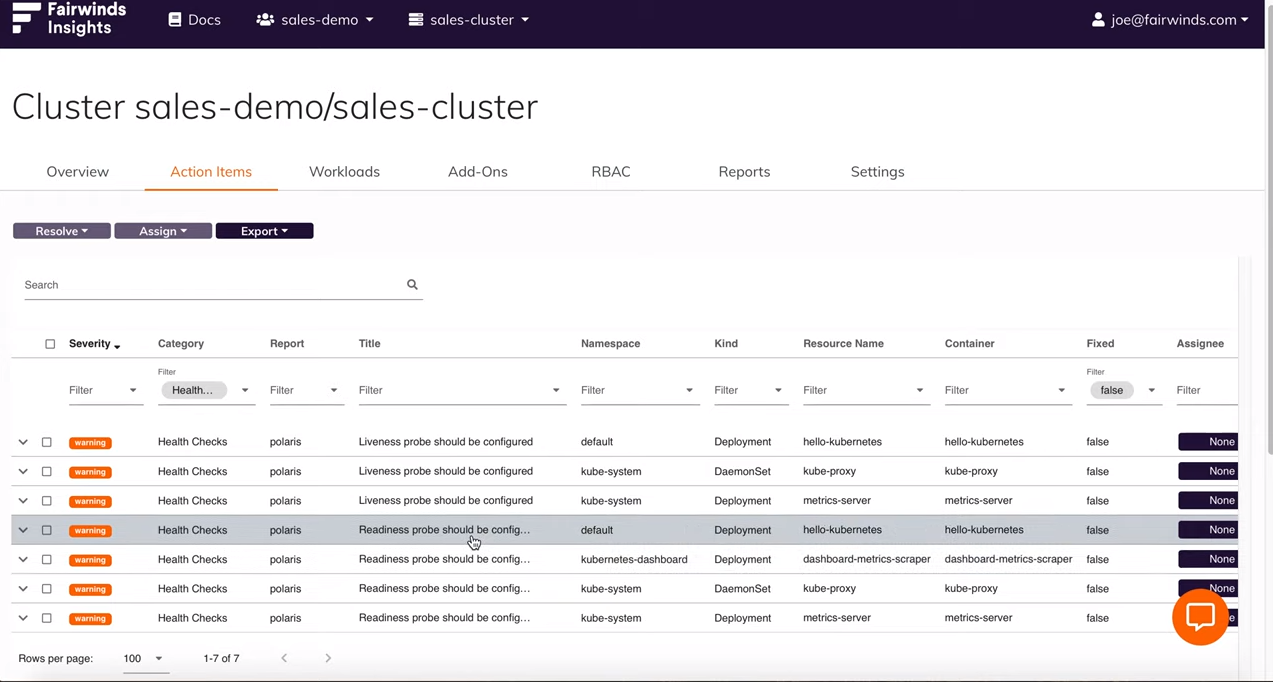
Task: Open Category filter dropdown arrow
Action: (245, 391)
